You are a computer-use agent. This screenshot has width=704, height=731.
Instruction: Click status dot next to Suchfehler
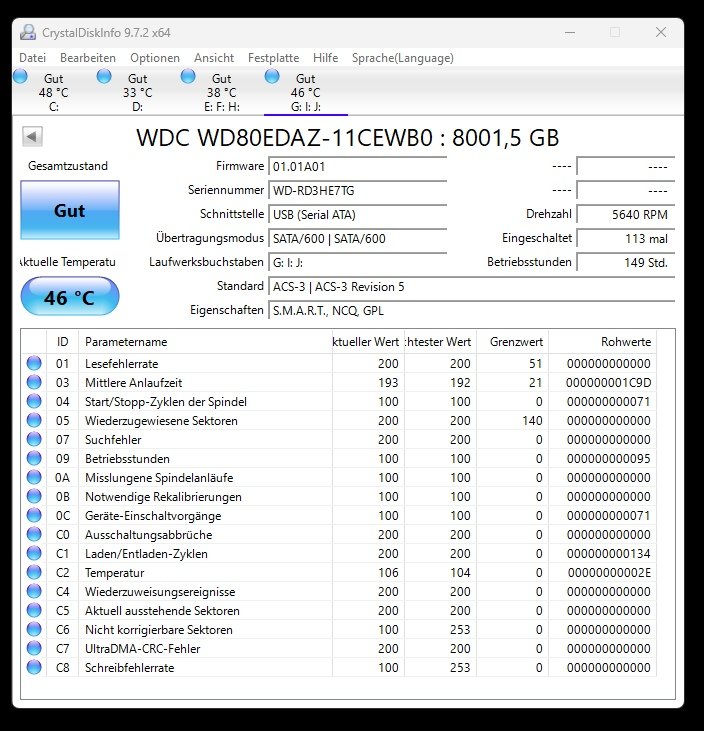click(x=34, y=439)
